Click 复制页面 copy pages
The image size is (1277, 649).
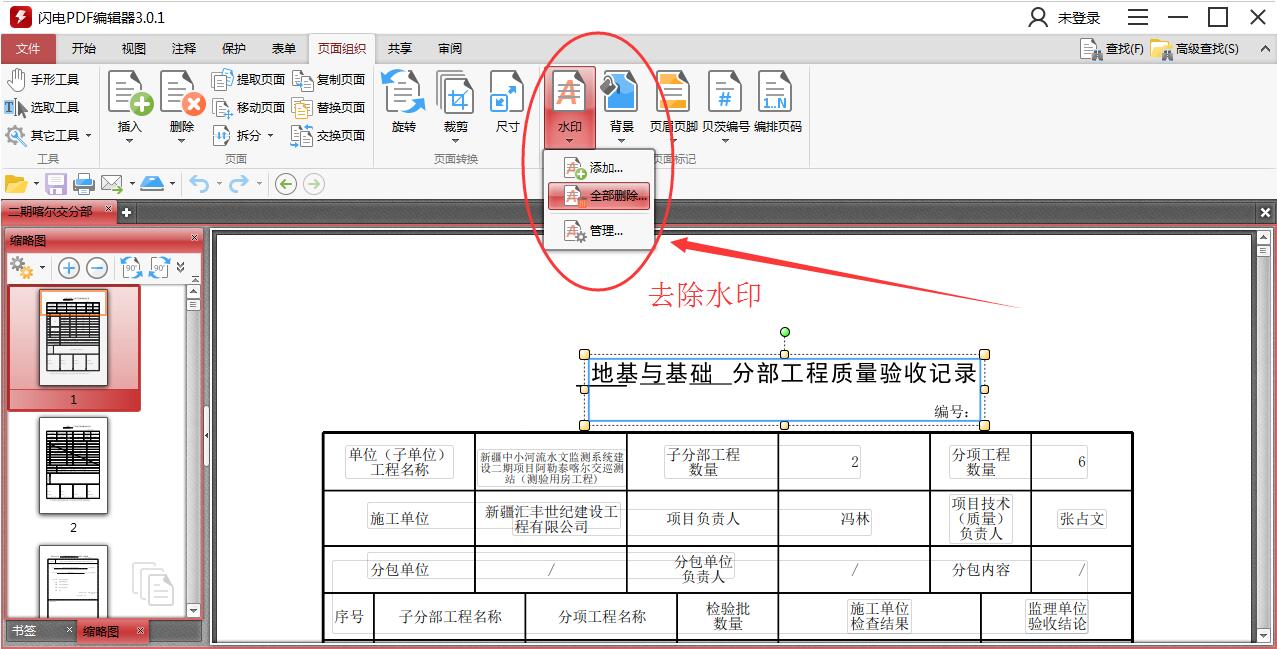coord(328,79)
